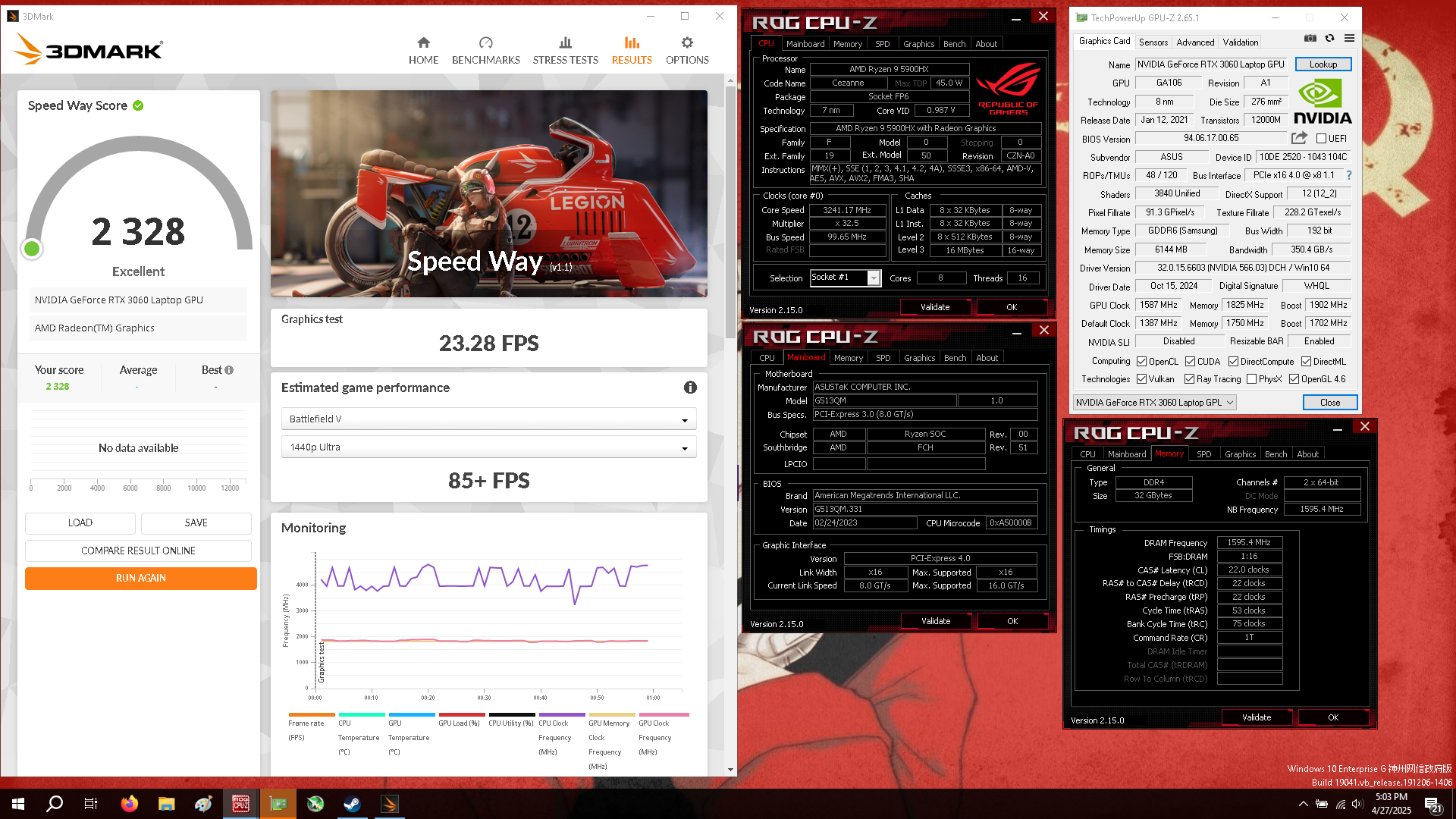Toggle the CUDA checkbox in GPU-Z
The height and width of the screenshot is (819, 1456).
point(1190,362)
